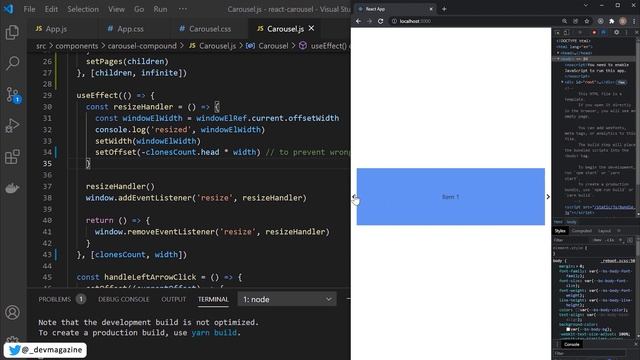Screen dimensions: 640x360
Task: Open Chrome three-dot menu
Action: (634, 21)
